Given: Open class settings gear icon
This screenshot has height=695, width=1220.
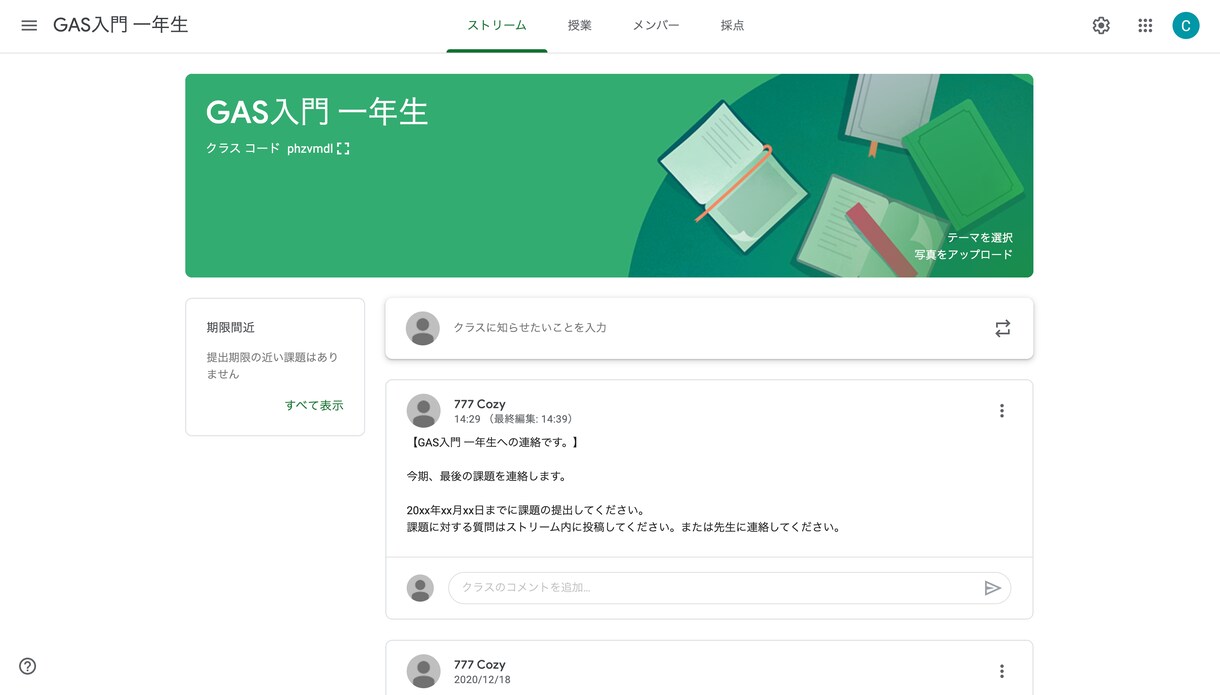Looking at the screenshot, I should [1101, 26].
